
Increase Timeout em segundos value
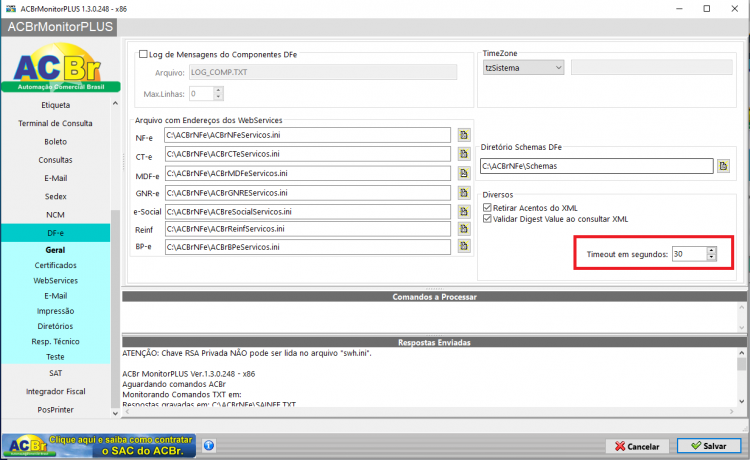tap(712, 250)
